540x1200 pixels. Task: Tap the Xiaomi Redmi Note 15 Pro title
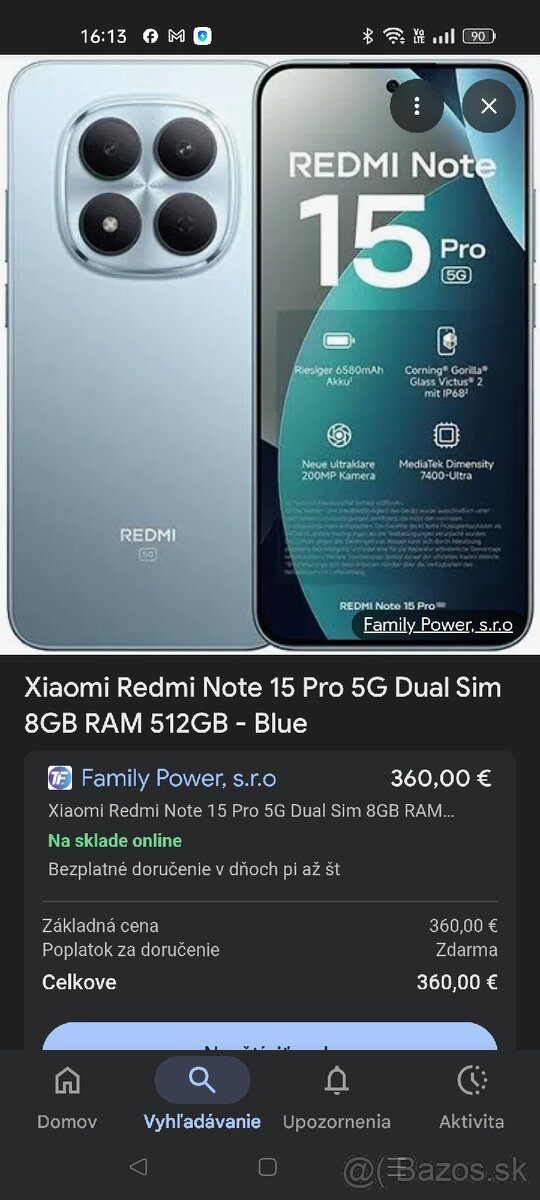point(263,705)
